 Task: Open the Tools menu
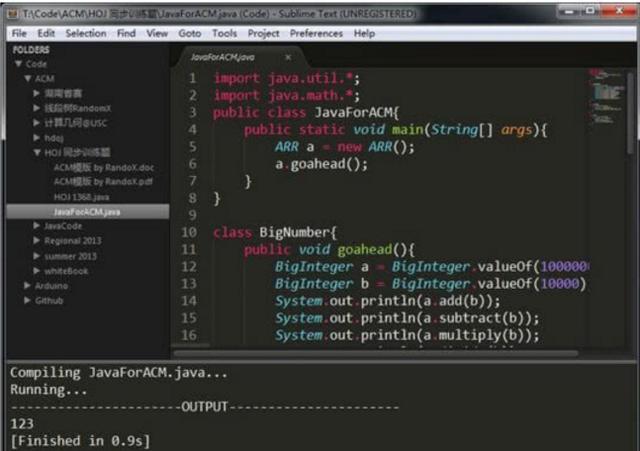(224, 33)
